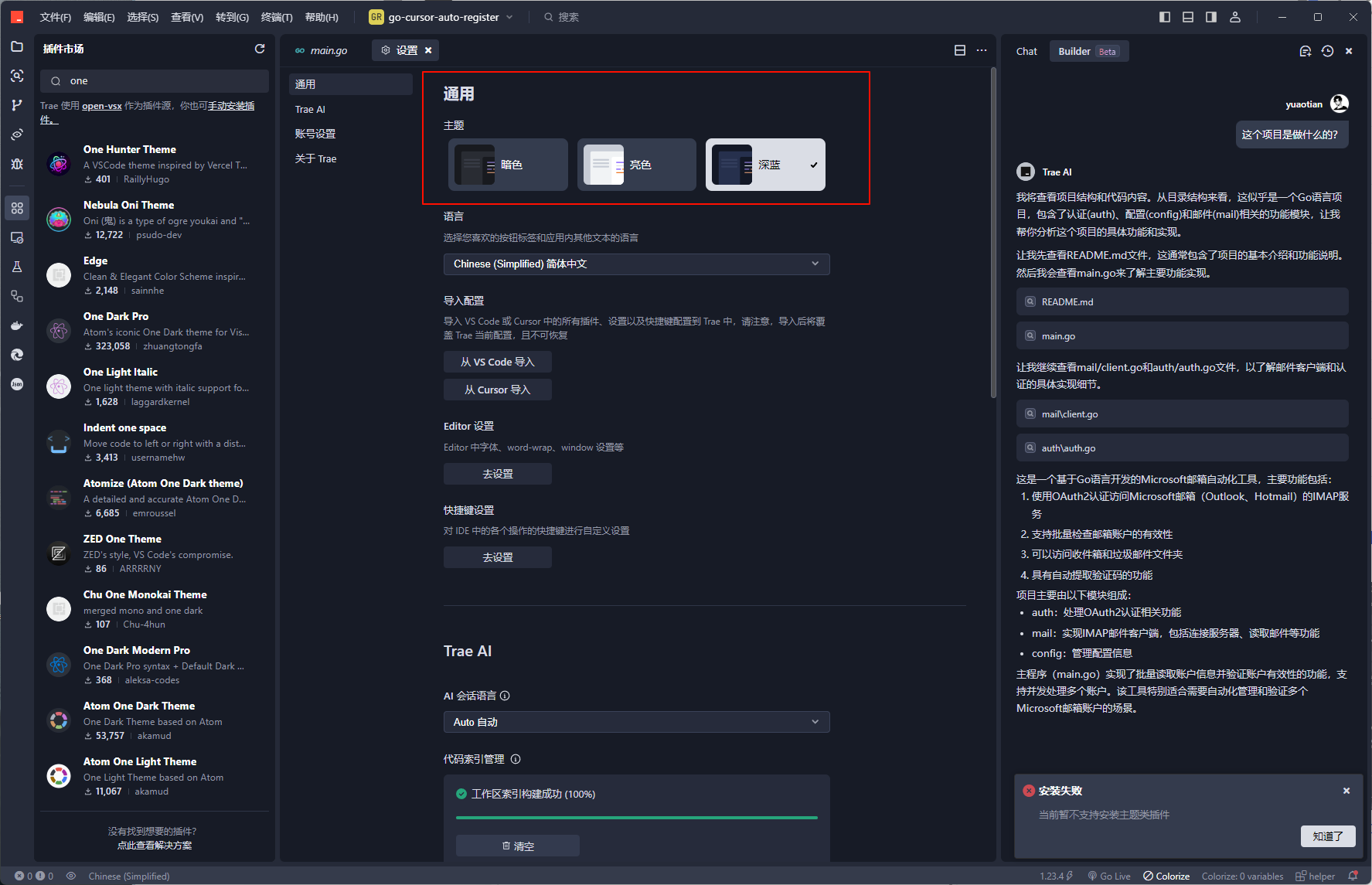The width and height of the screenshot is (1372, 885).
Task: Open the open-vsx link
Action: click(x=102, y=106)
